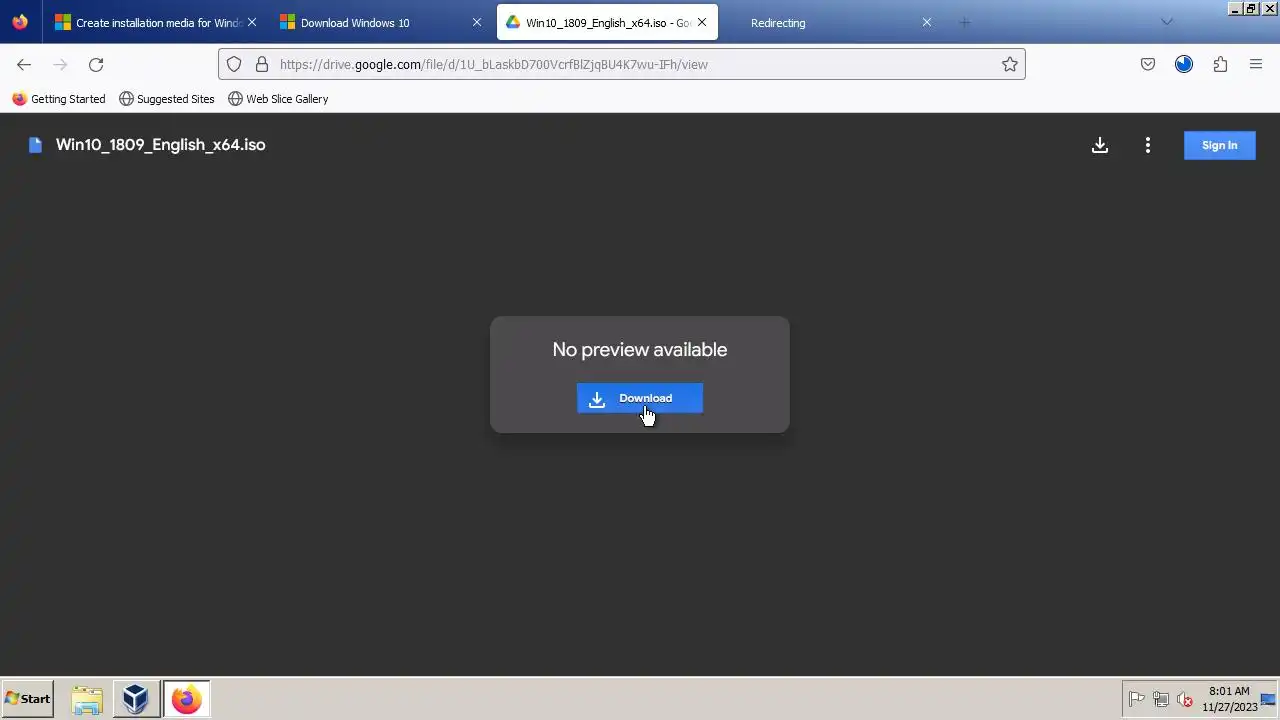
Task: Open the Getting Started bookmark
Action: coord(59,99)
